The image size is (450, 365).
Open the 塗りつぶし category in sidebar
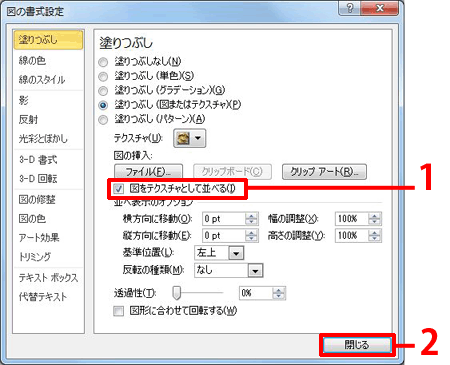(x=48, y=40)
